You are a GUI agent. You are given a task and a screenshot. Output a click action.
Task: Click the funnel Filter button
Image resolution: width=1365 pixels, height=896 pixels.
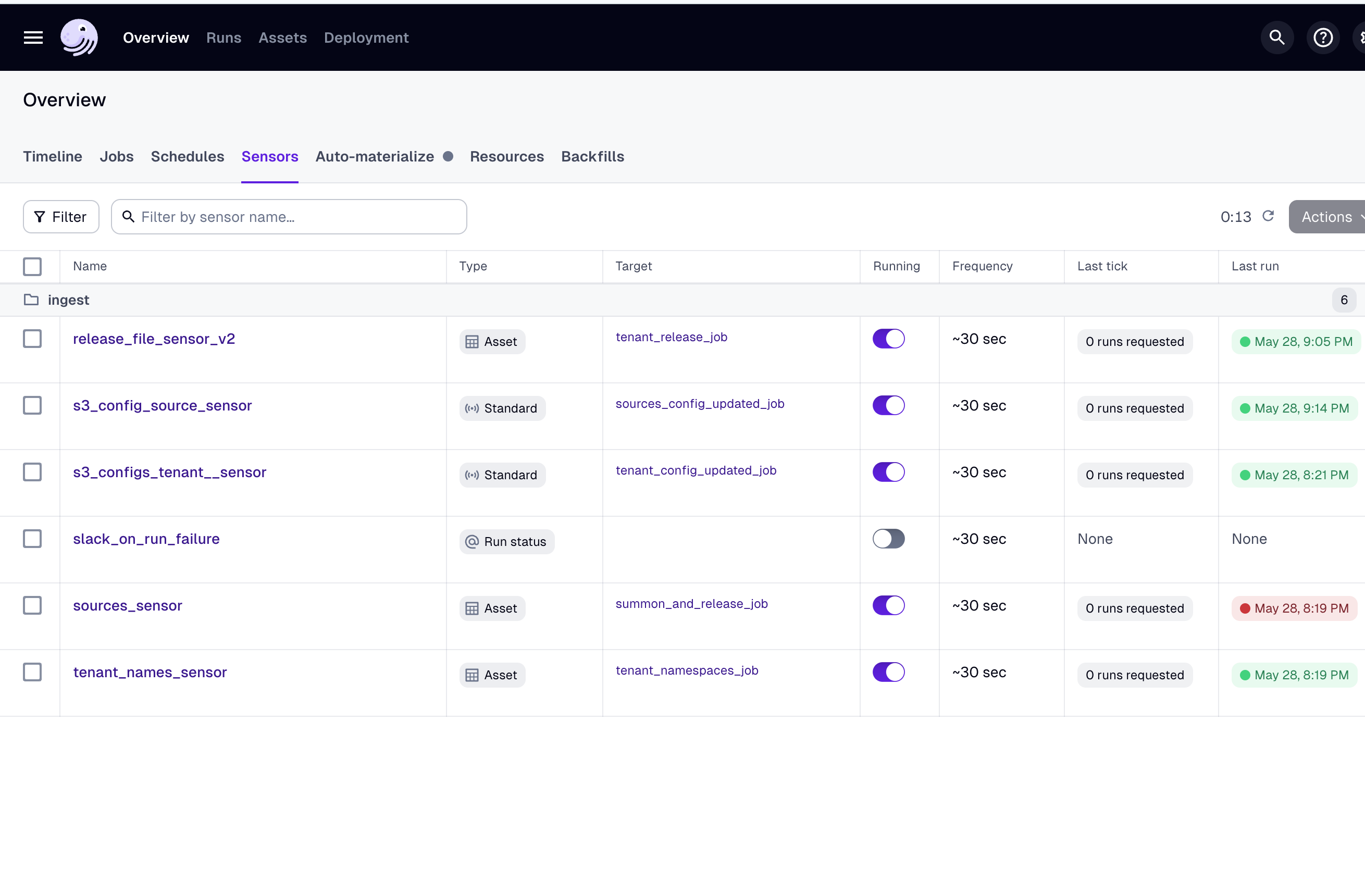[x=61, y=217]
